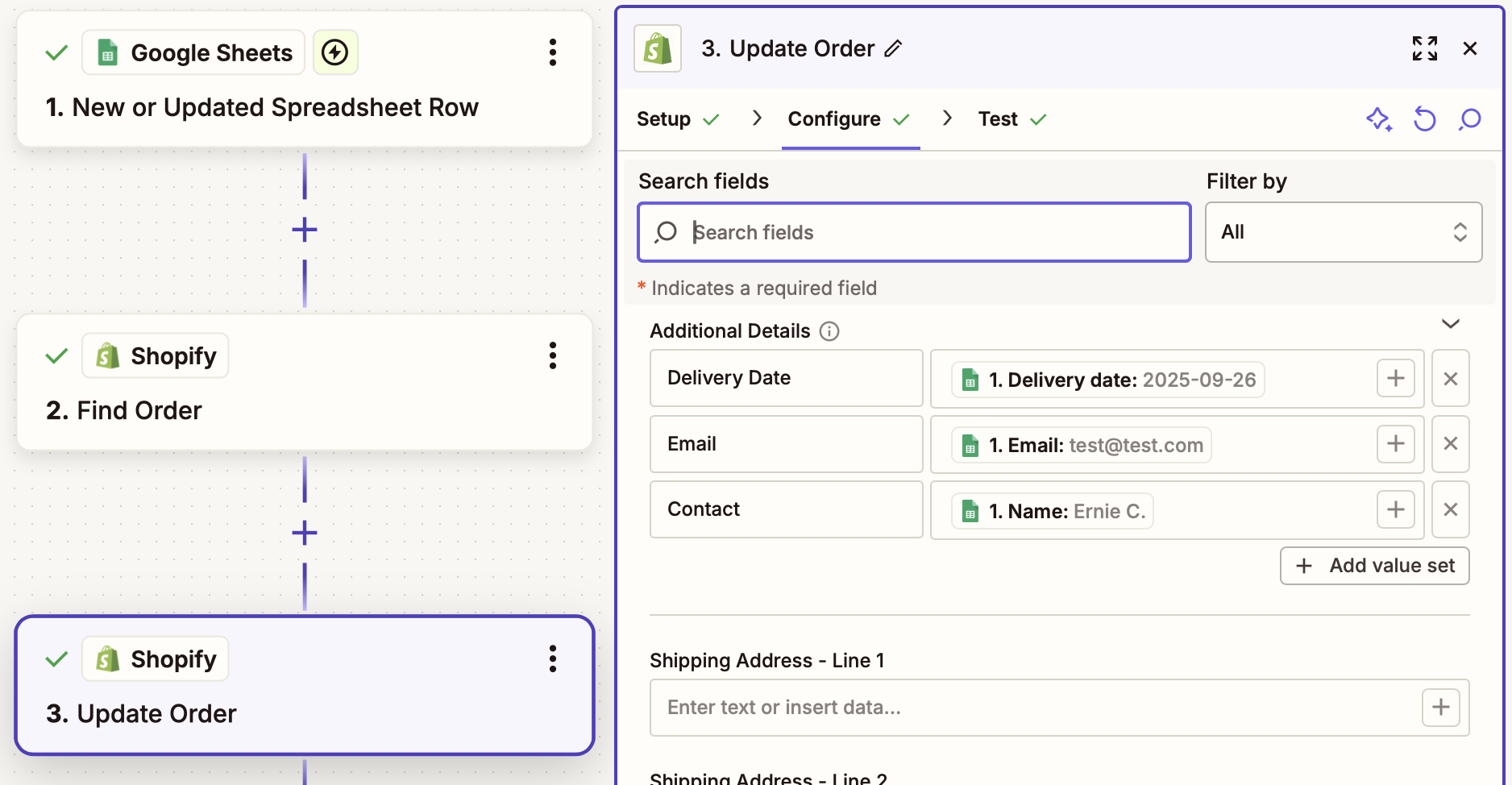This screenshot has width=1512, height=785.
Task: Remove the Contact value set
Action: [x=1451, y=509]
